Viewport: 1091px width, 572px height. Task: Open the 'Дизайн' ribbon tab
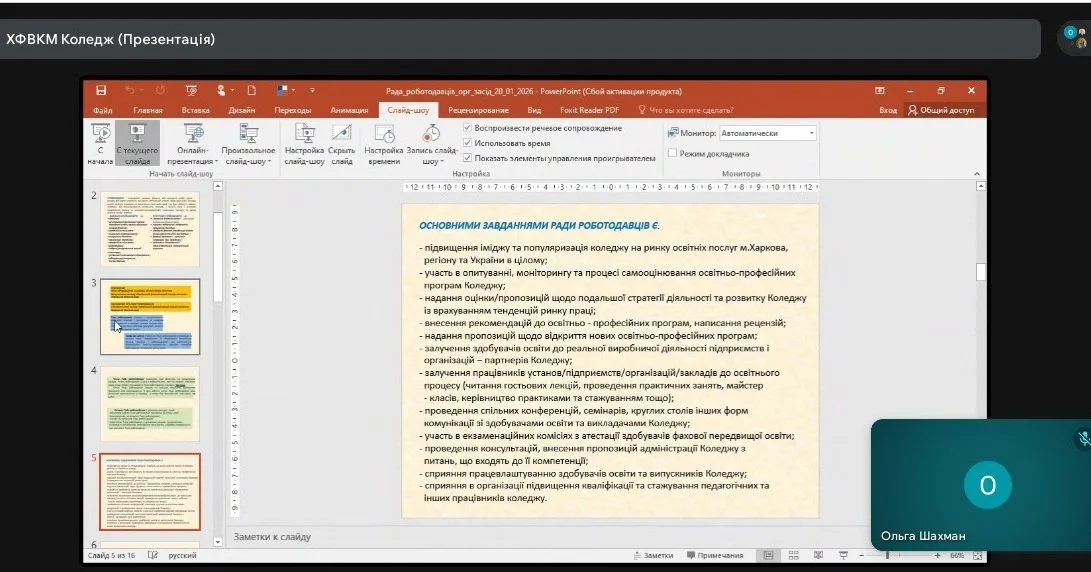241,110
